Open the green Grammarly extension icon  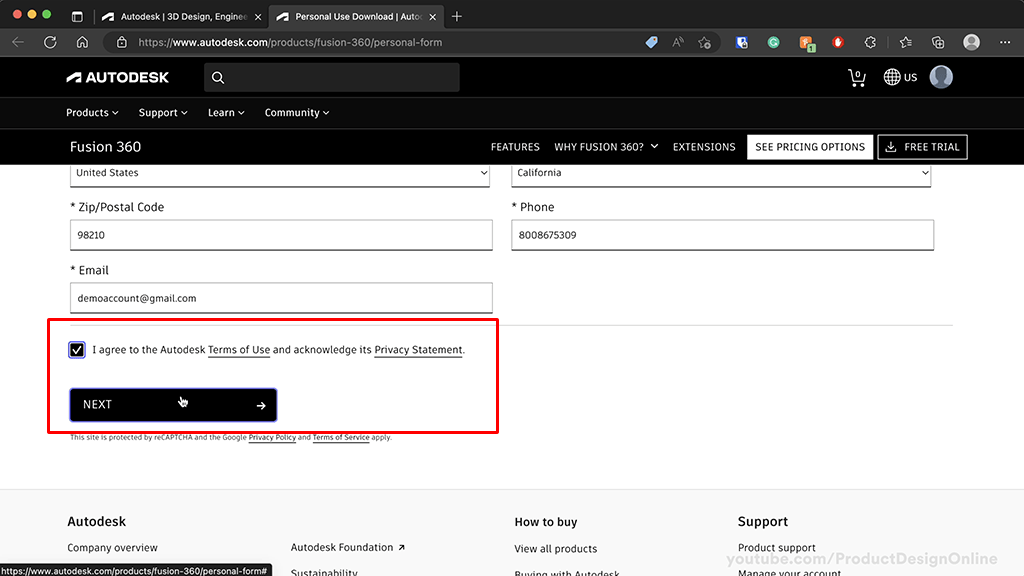click(773, 42)
